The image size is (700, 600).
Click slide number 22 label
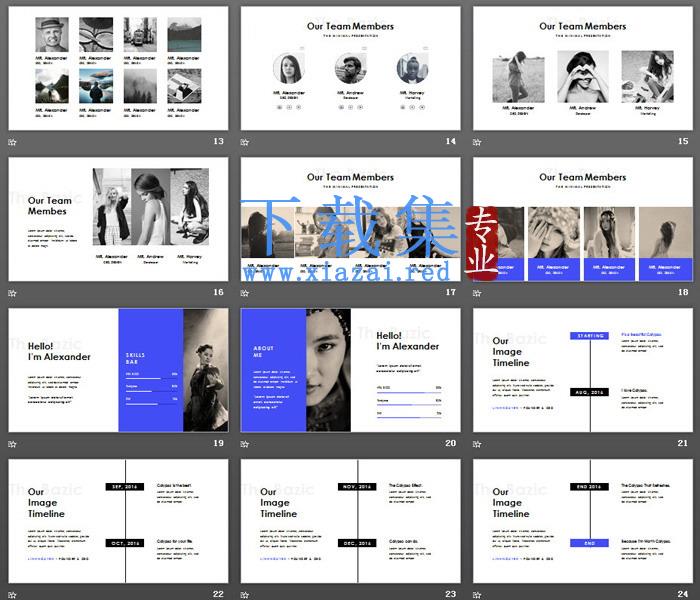[x=218, y=594]
